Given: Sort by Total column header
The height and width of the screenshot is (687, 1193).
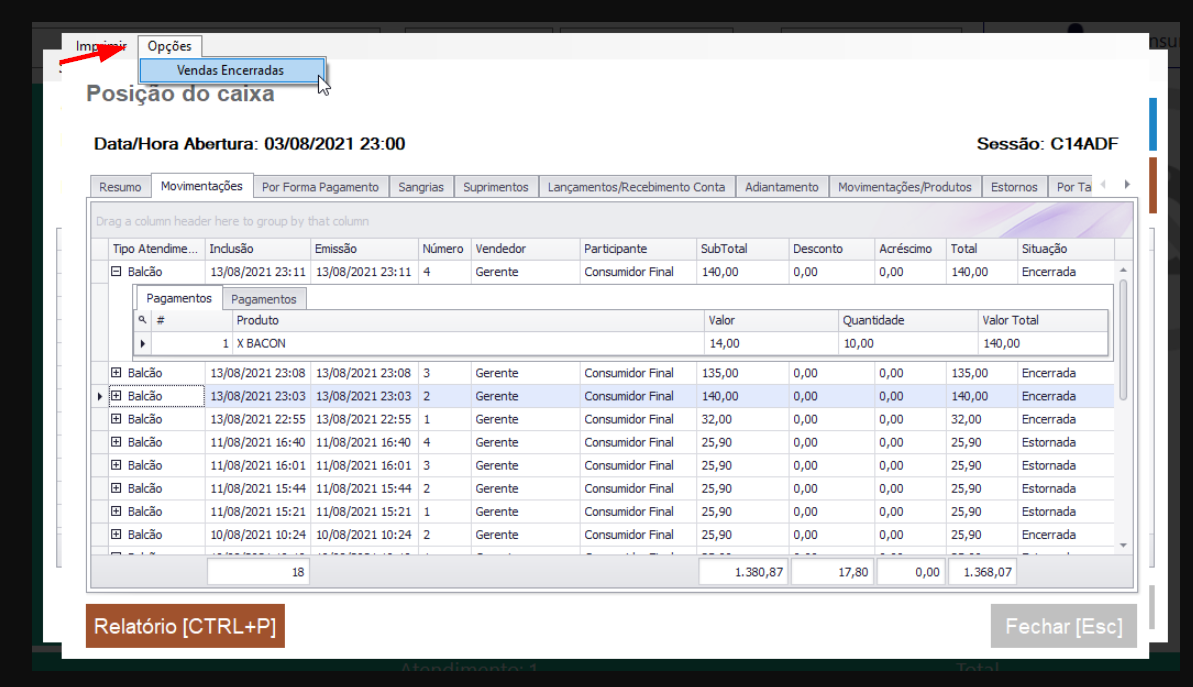Looking at the screenshot, I should (980, 249).
